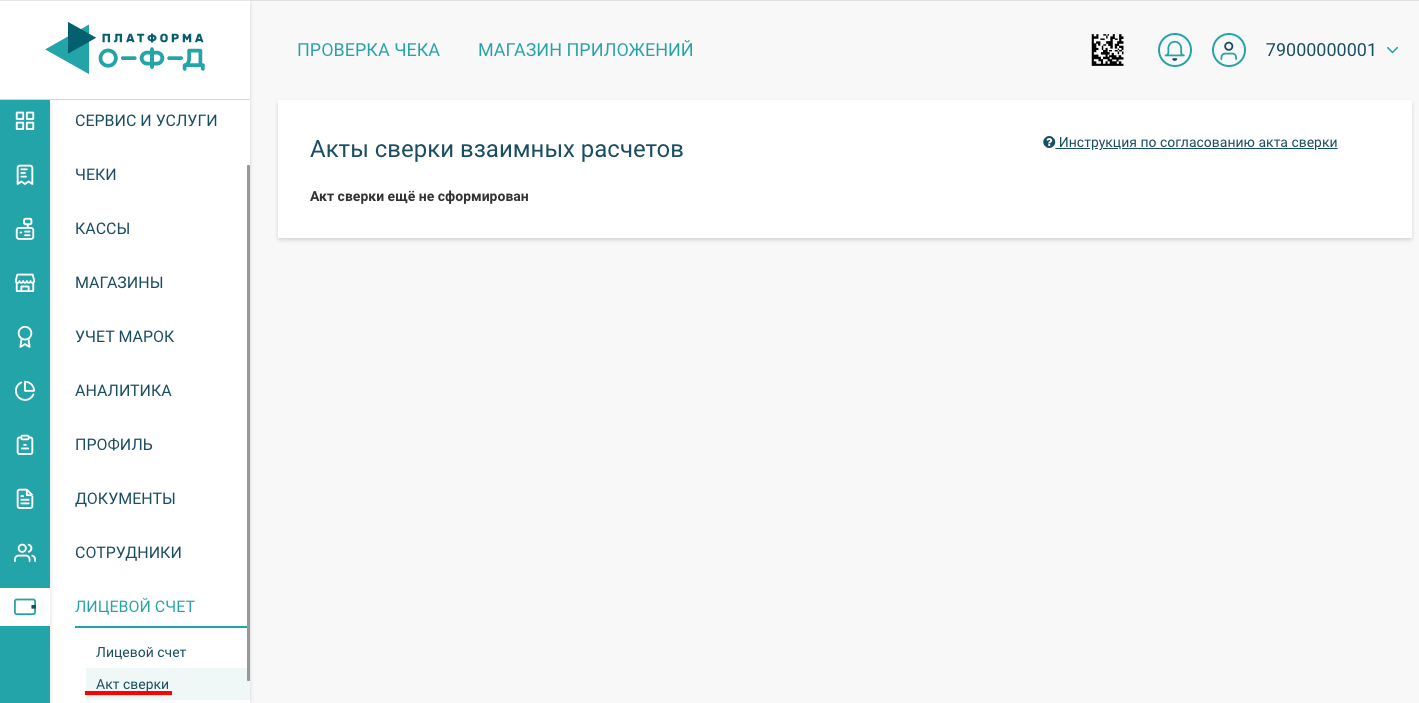Click the Акты сверки взаимных расчетов heading
The width and height of the screenshot is (1419, 703).
(x=497, y=150)
